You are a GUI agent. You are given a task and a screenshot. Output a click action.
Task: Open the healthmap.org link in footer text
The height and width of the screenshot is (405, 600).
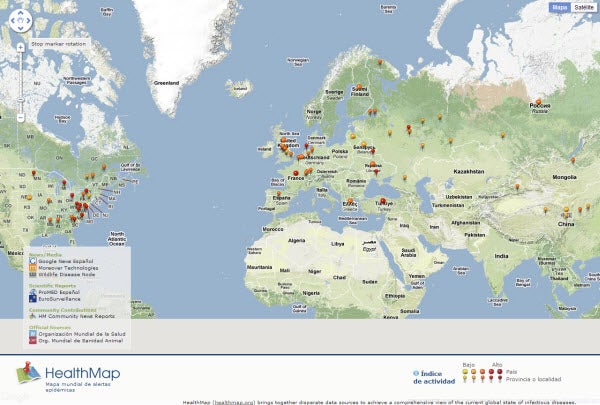233,402
